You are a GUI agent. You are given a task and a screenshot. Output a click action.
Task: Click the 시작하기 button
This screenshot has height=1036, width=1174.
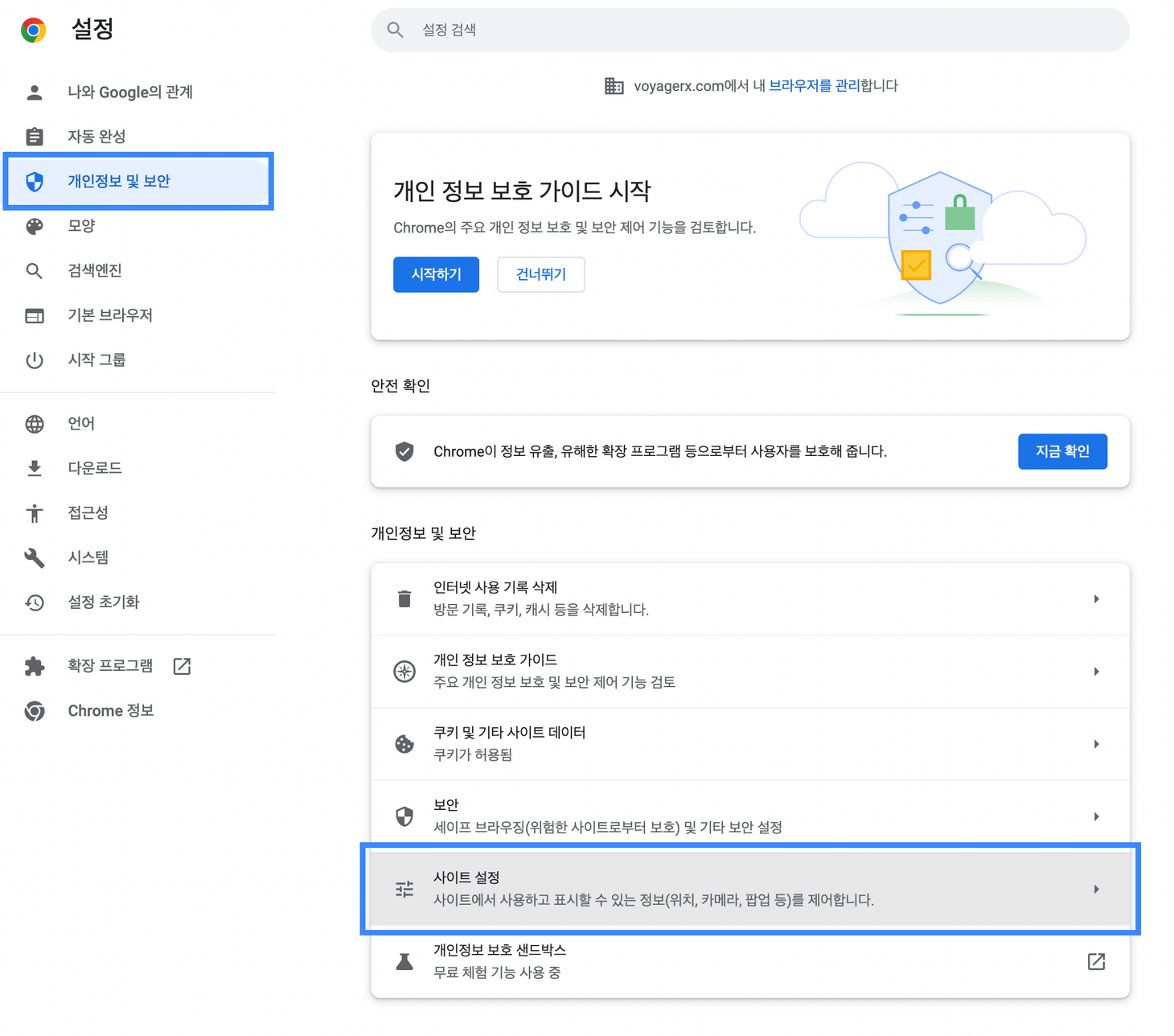tap(436, 274)
